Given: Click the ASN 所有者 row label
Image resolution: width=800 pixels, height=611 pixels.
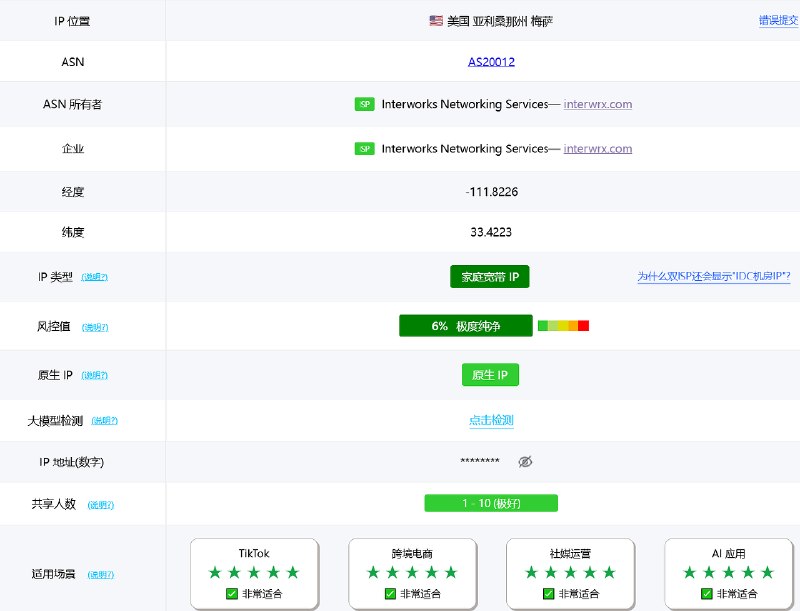Looking at the screenshot, I should point(72,104).
